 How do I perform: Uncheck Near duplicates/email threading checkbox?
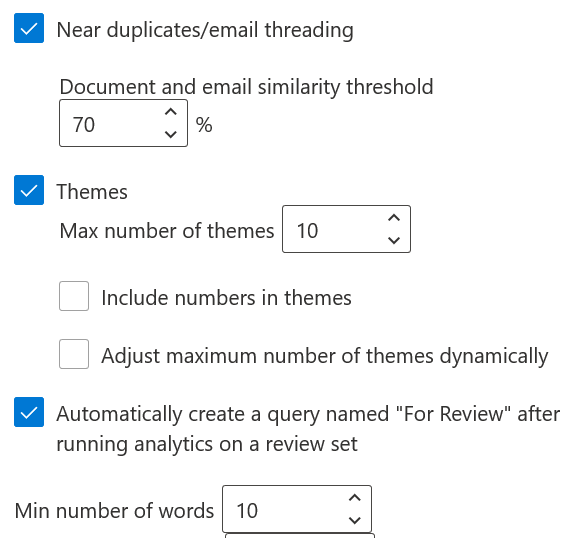click(x=29, y=28)
